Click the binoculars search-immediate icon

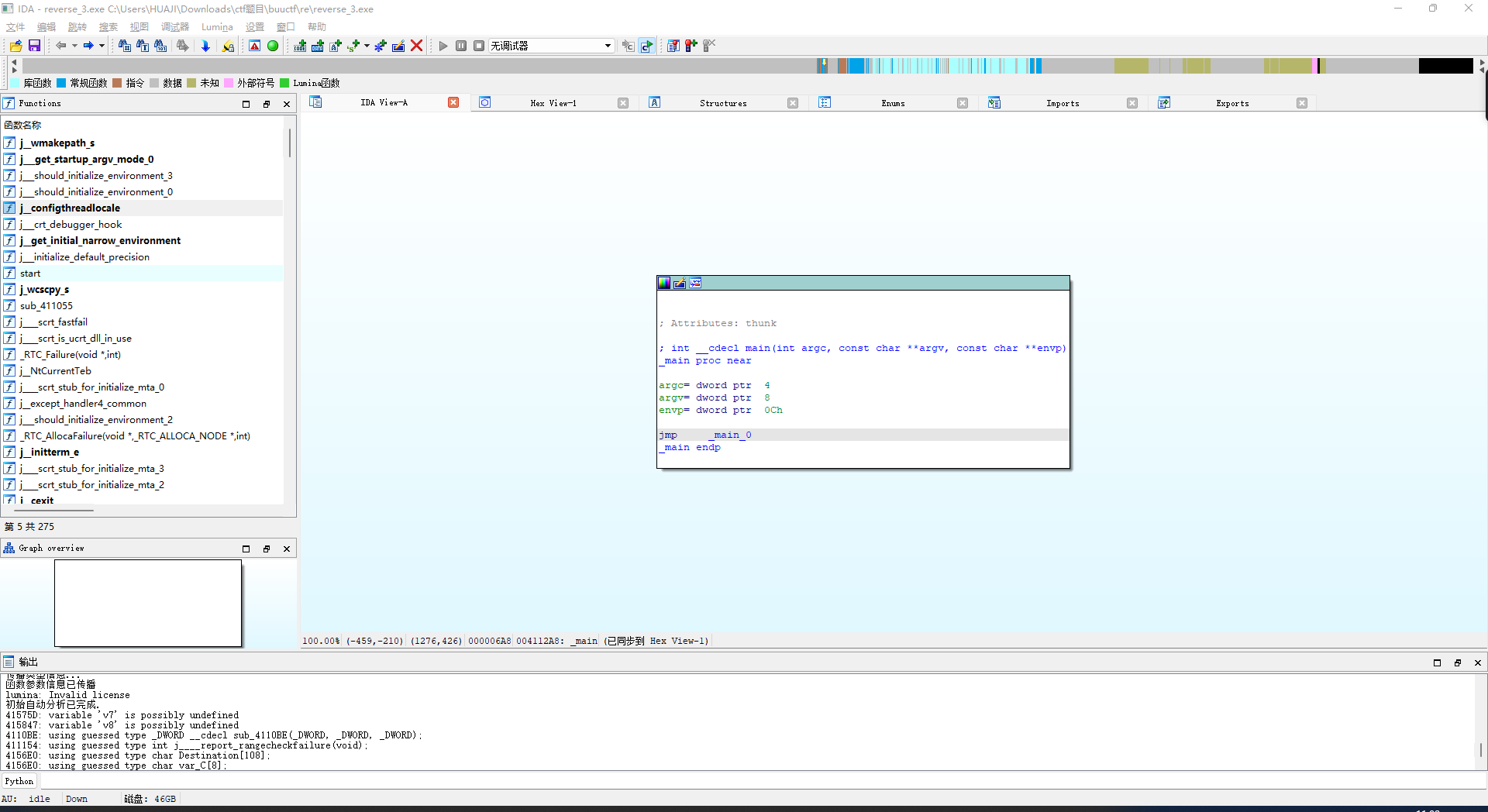pos(124,46)
